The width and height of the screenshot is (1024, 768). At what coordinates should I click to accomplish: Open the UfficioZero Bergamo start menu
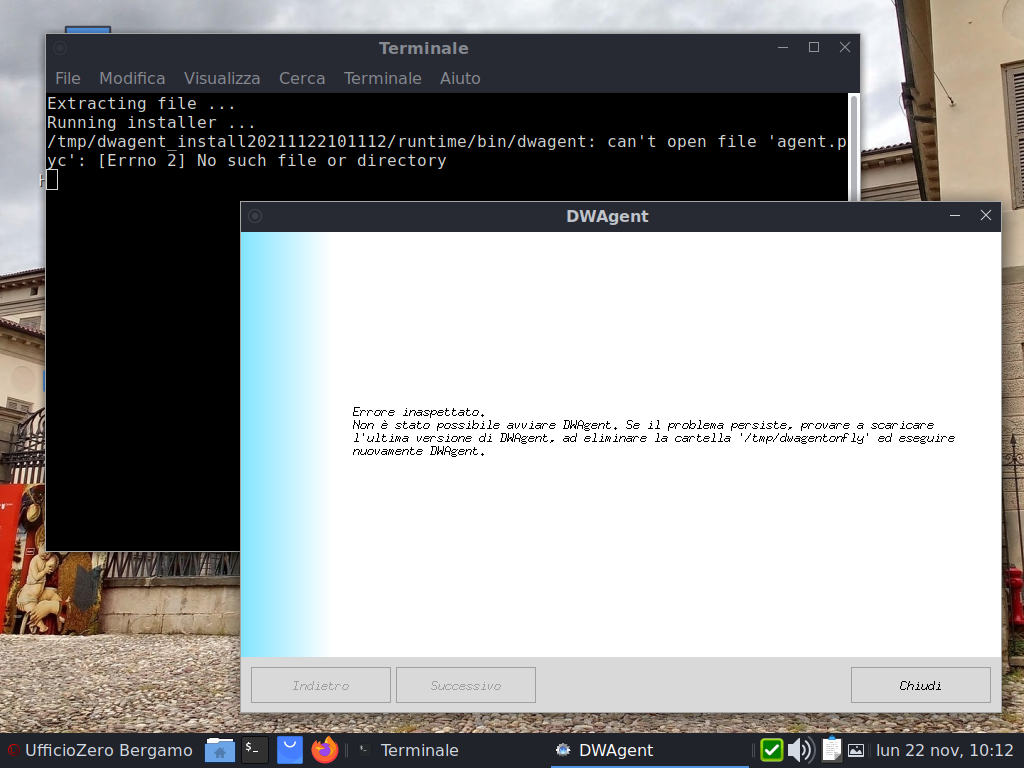pos(100,750)
